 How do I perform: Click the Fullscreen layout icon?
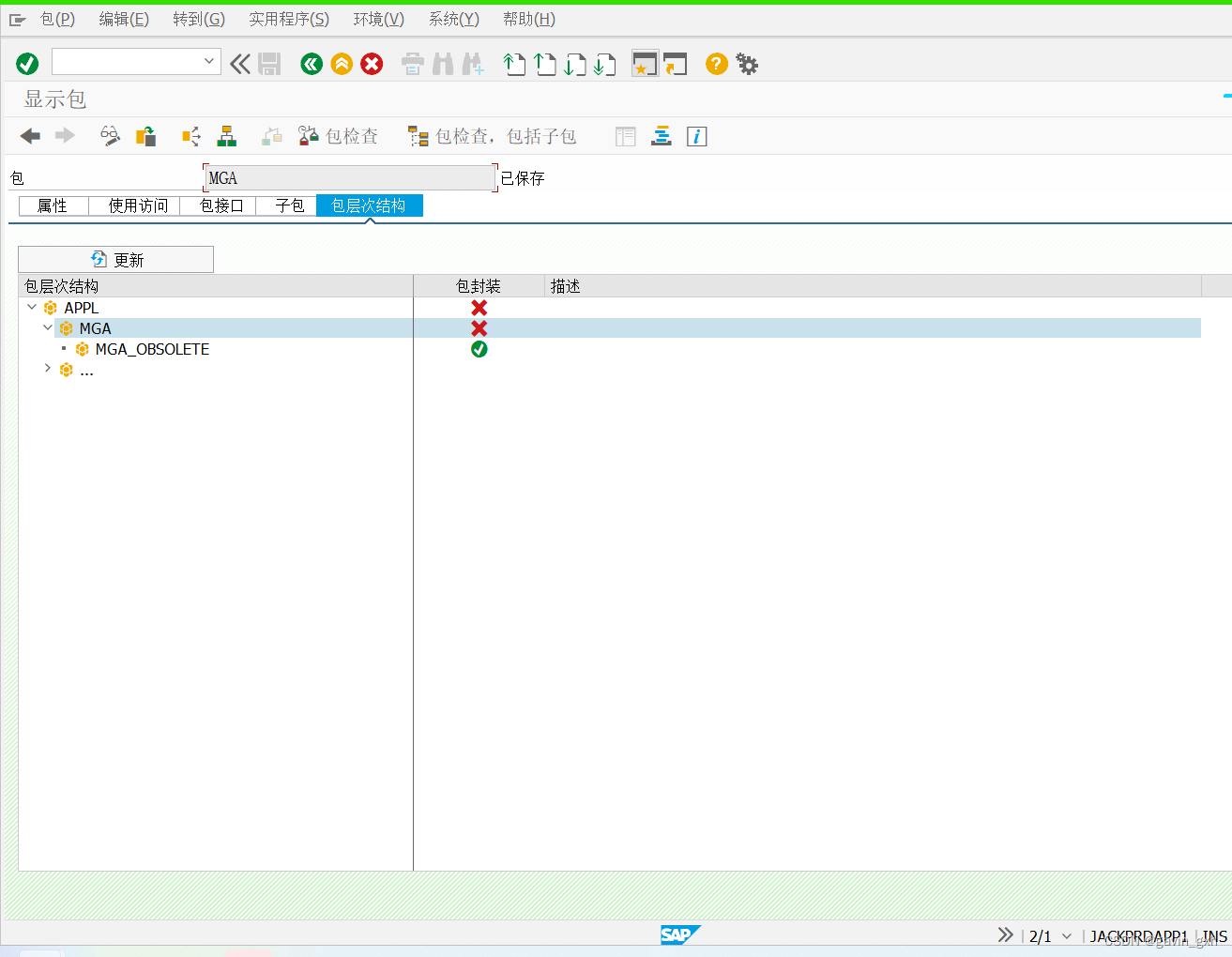point(626,136)
